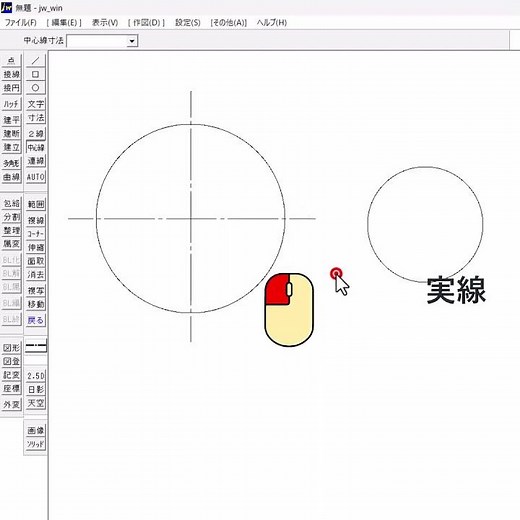Click the 外変 external transform tool
Screen dimensions: 520x520
pos(12,404)
